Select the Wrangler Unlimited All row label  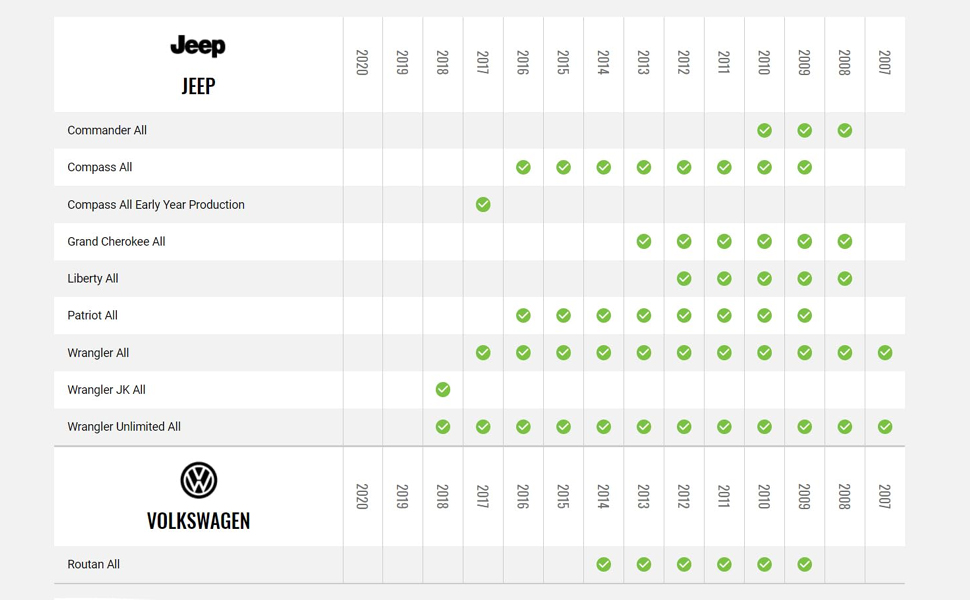tap(124, 427)
